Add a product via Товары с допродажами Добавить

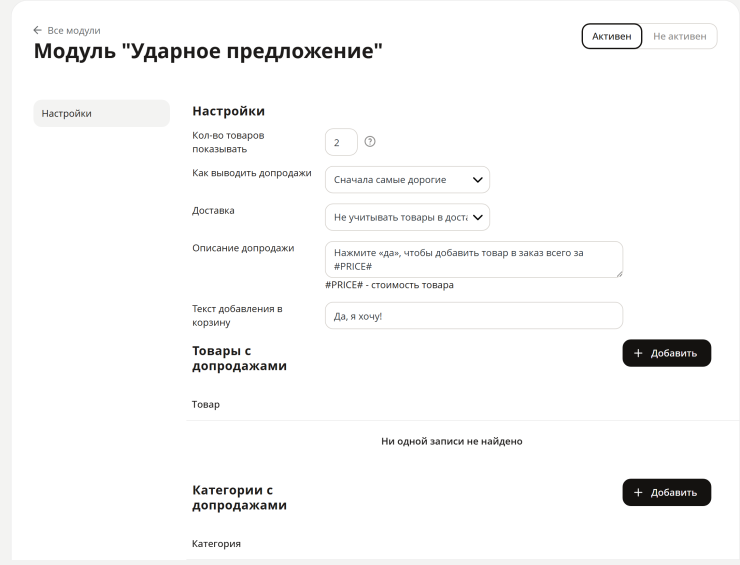tap(666, 353)
